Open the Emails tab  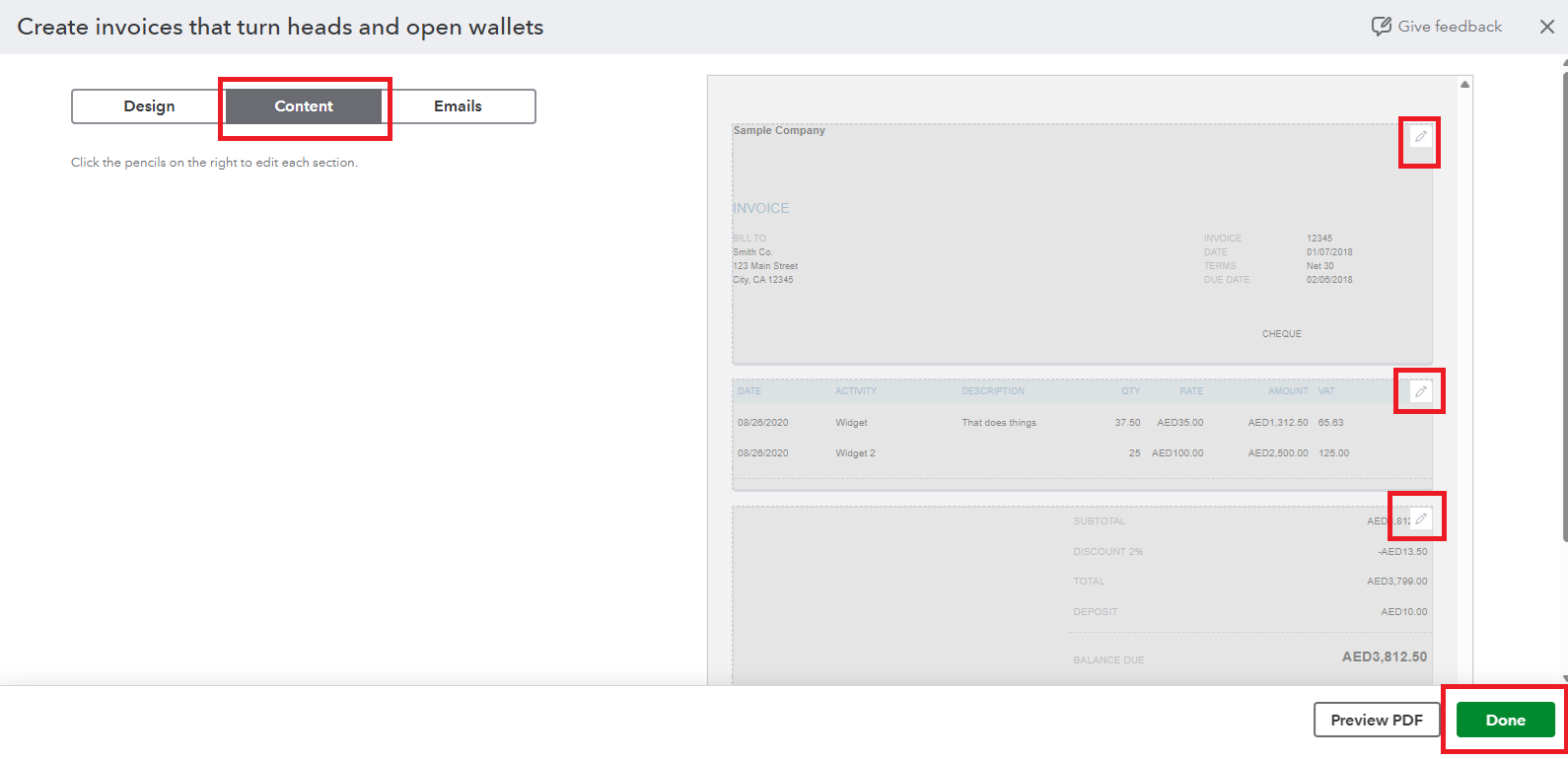458,106
